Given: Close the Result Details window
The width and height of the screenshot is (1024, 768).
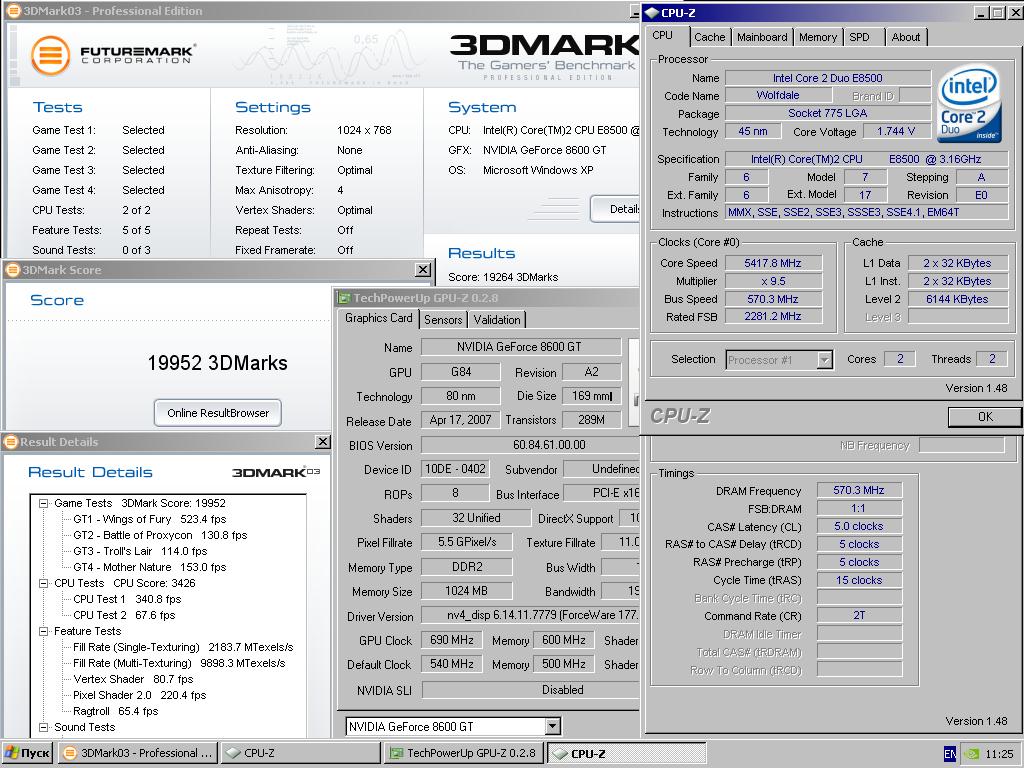Looking at the screenshot, I should tap(323, 442).
